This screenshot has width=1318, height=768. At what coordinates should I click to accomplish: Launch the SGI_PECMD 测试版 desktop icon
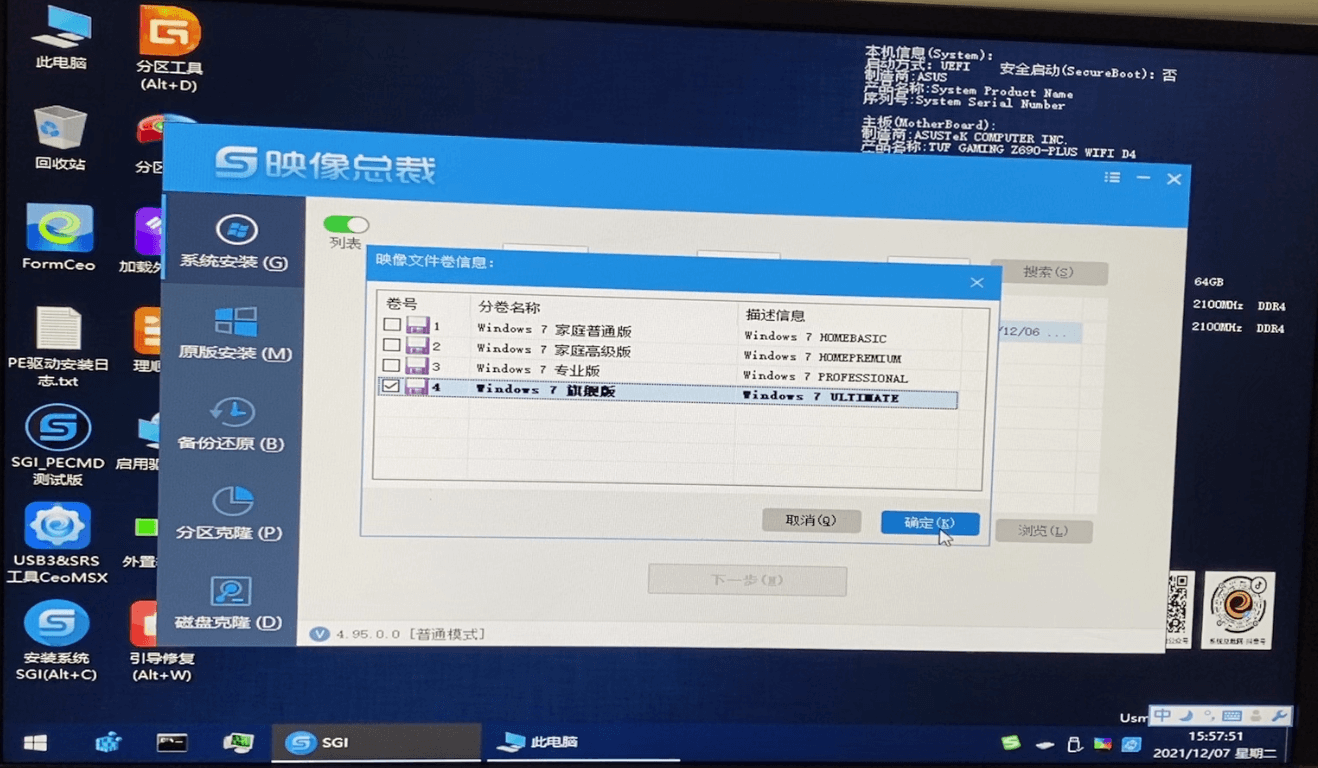[58, 445]
